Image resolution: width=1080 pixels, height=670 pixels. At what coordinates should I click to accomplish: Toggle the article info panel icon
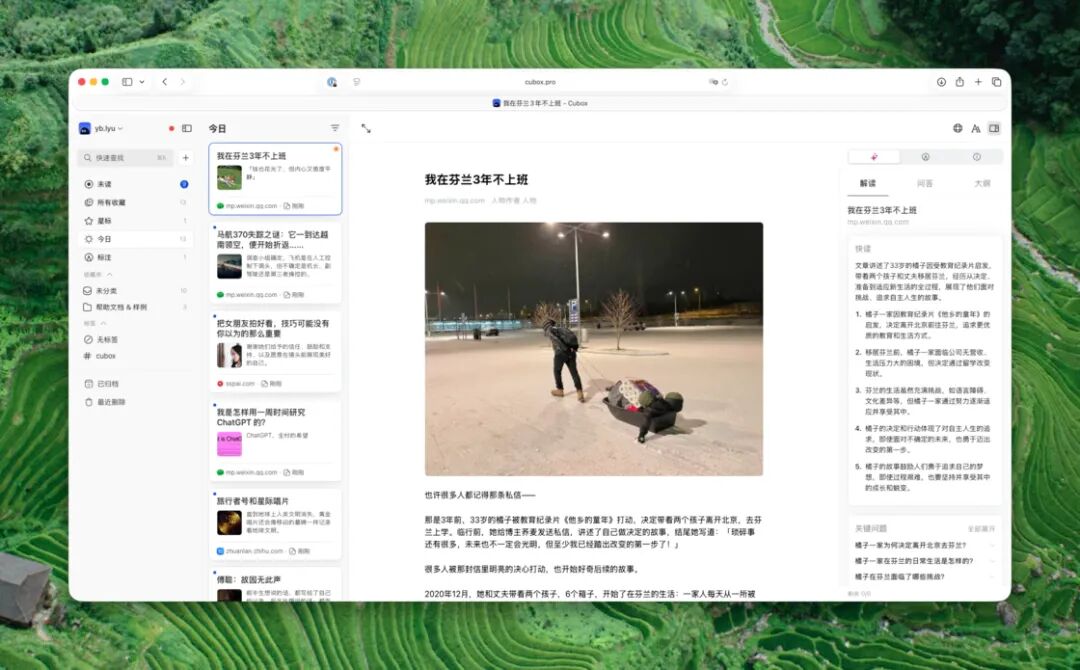[978, 156]
